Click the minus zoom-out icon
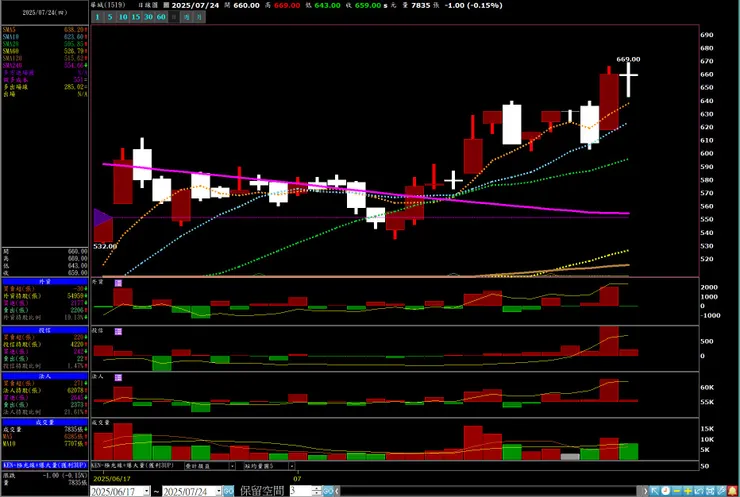Image resolution: width=740 pixels, height=497 pixels. click(x=677, y=491)
